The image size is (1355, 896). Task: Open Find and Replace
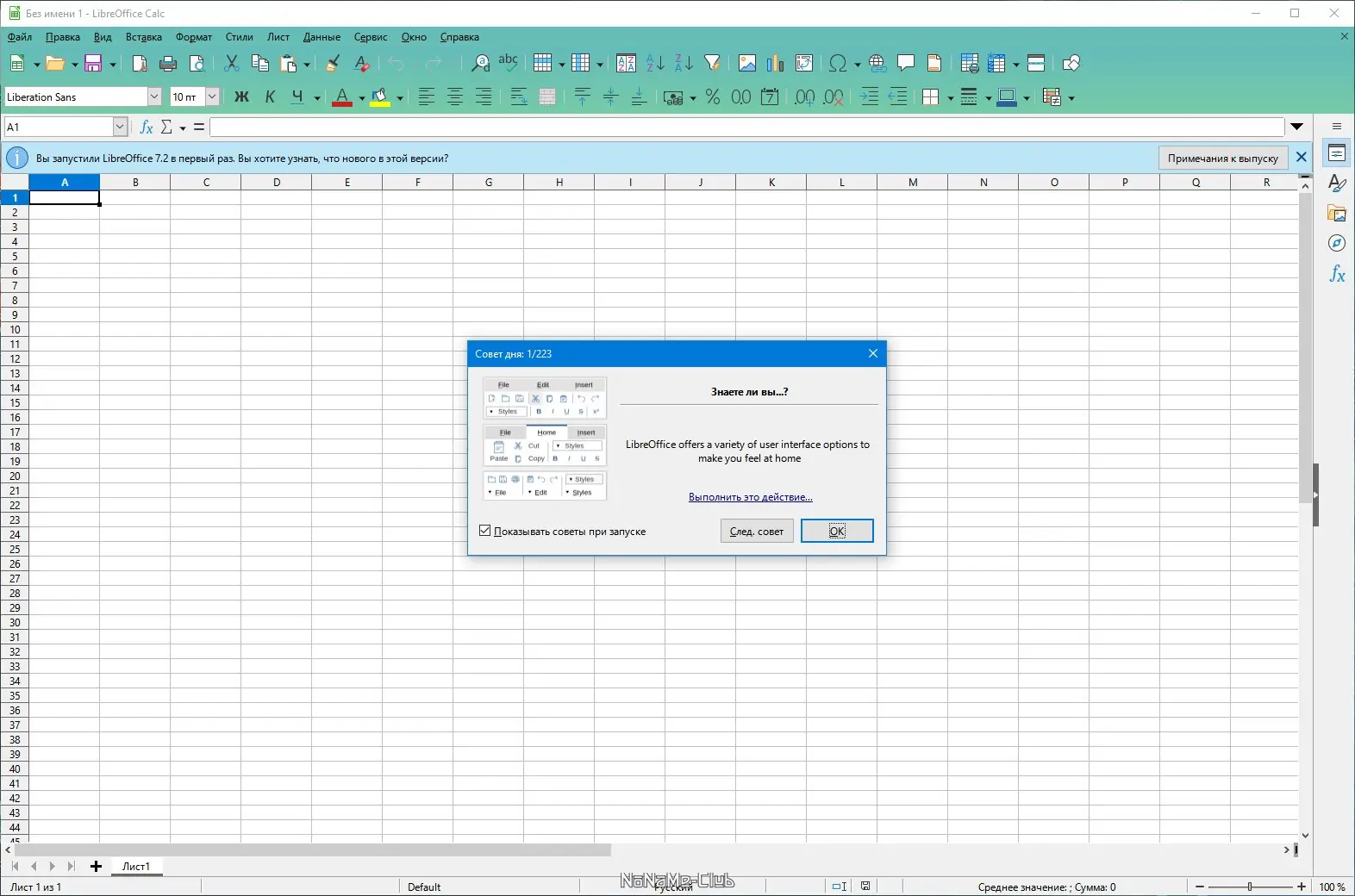click(x=480, y=63)
